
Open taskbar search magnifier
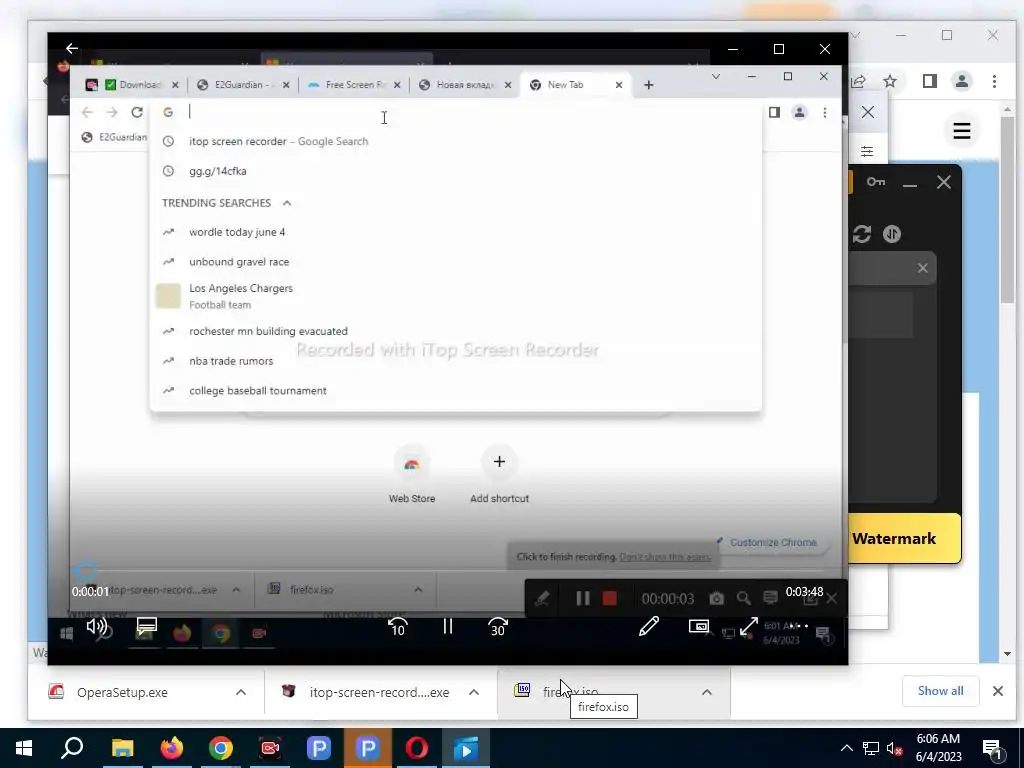72,748
